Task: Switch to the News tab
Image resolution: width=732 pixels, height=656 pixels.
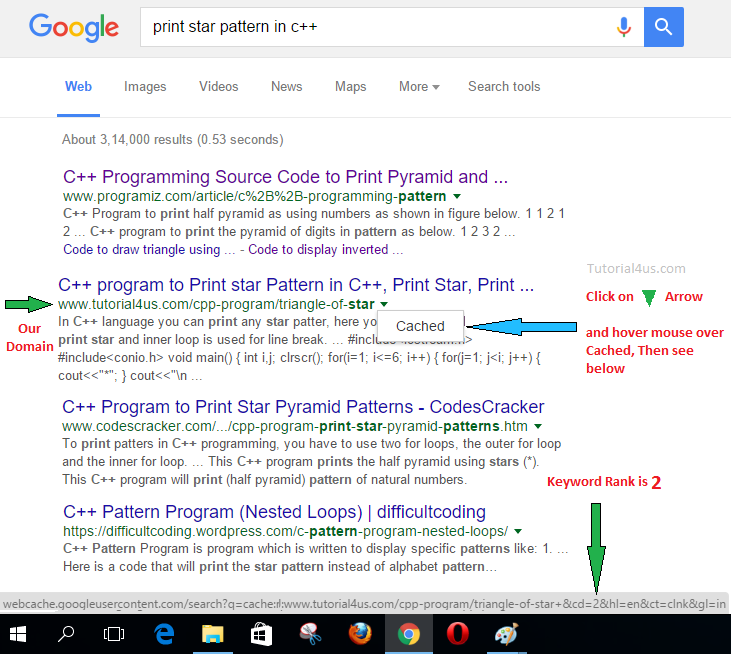Action: (x=287, y=86)
